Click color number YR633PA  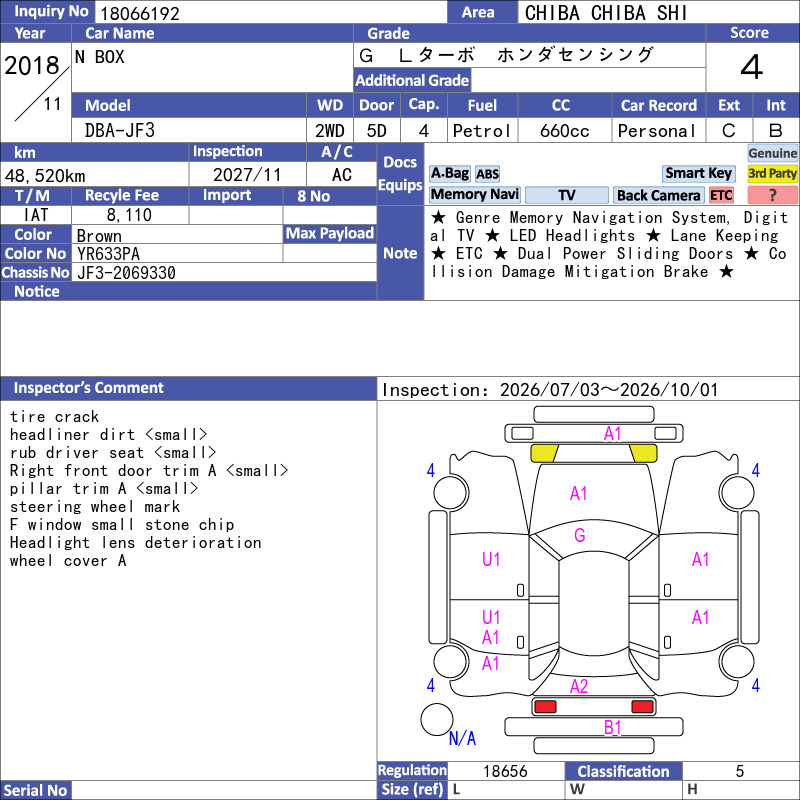(108, 254)
